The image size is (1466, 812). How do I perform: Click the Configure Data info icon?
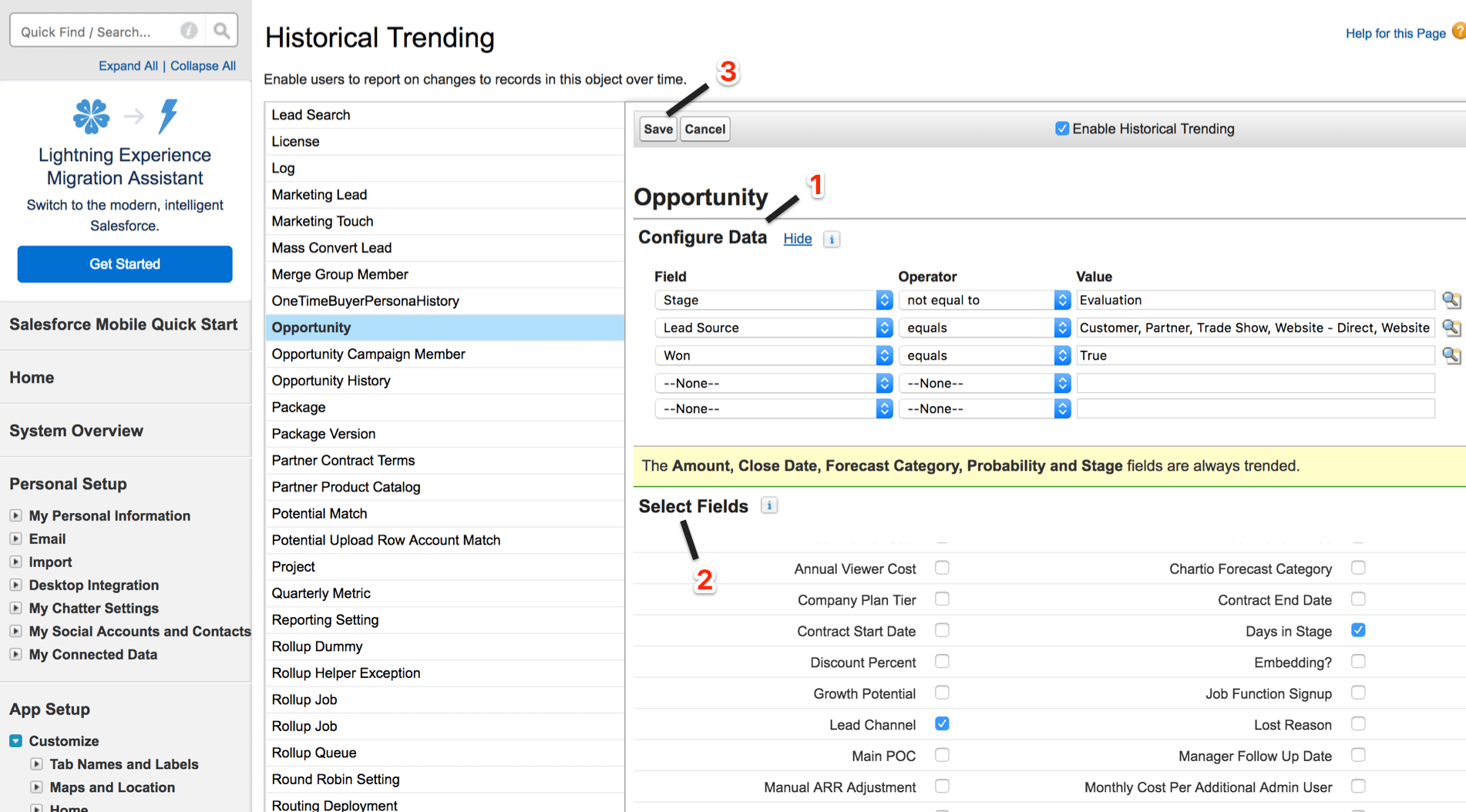(832, 239)
